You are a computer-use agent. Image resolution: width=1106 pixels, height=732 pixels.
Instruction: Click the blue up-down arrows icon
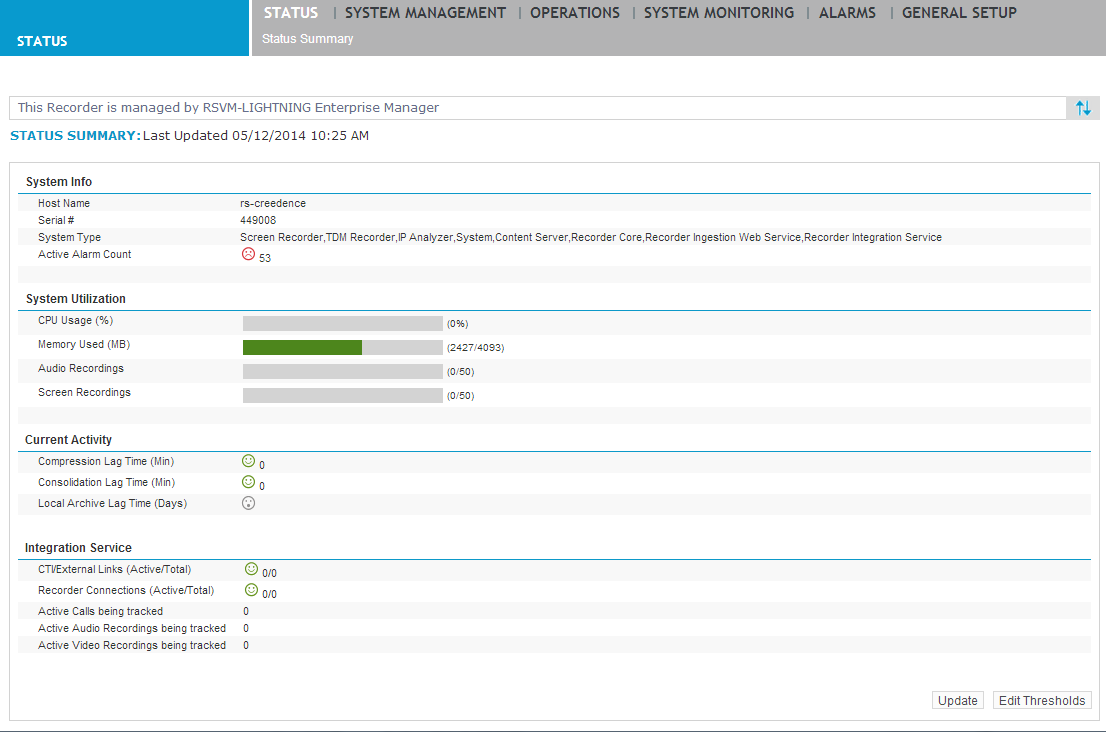coord(1082,107)
